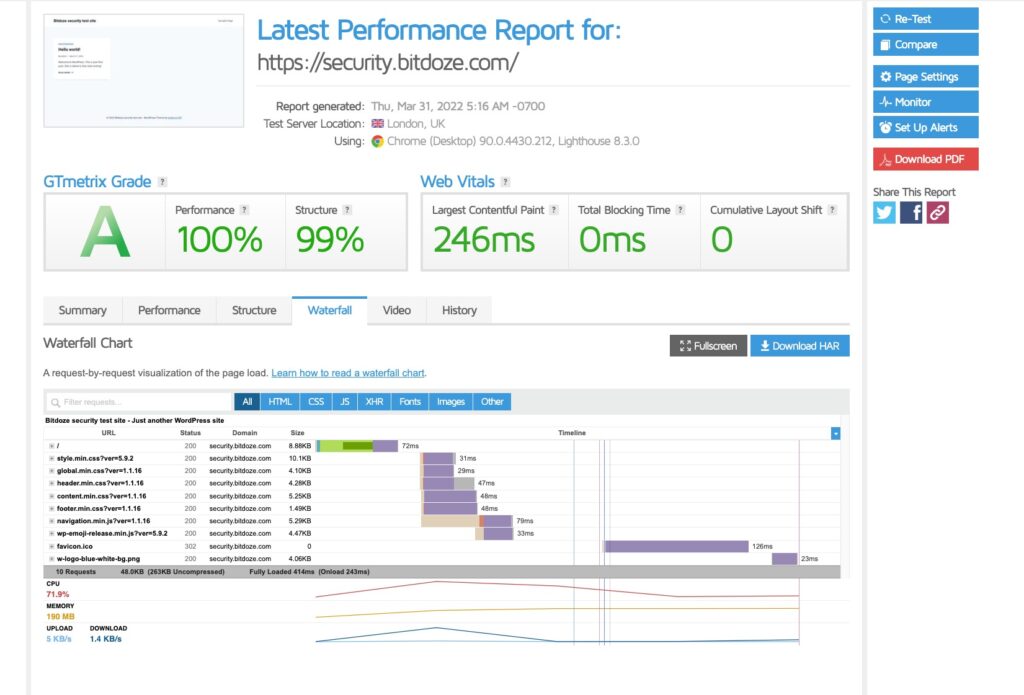Open the waterfall chart in Fullscreen

(708, 346)
